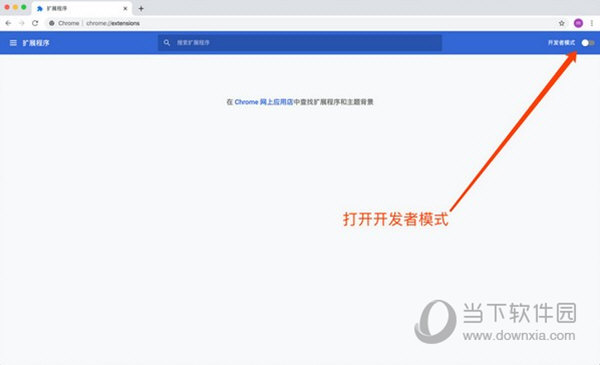The width and height of the screenshot is (600, 365).
Task: Reload the page with refresh icon
Action: (35, 23)
